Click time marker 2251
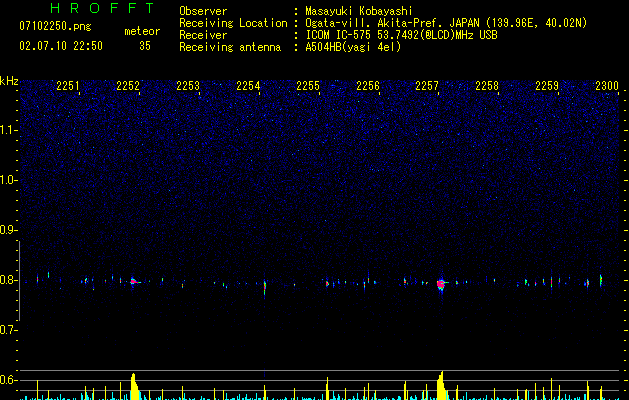This screenshot has width=629, height=400. [68, 85]
